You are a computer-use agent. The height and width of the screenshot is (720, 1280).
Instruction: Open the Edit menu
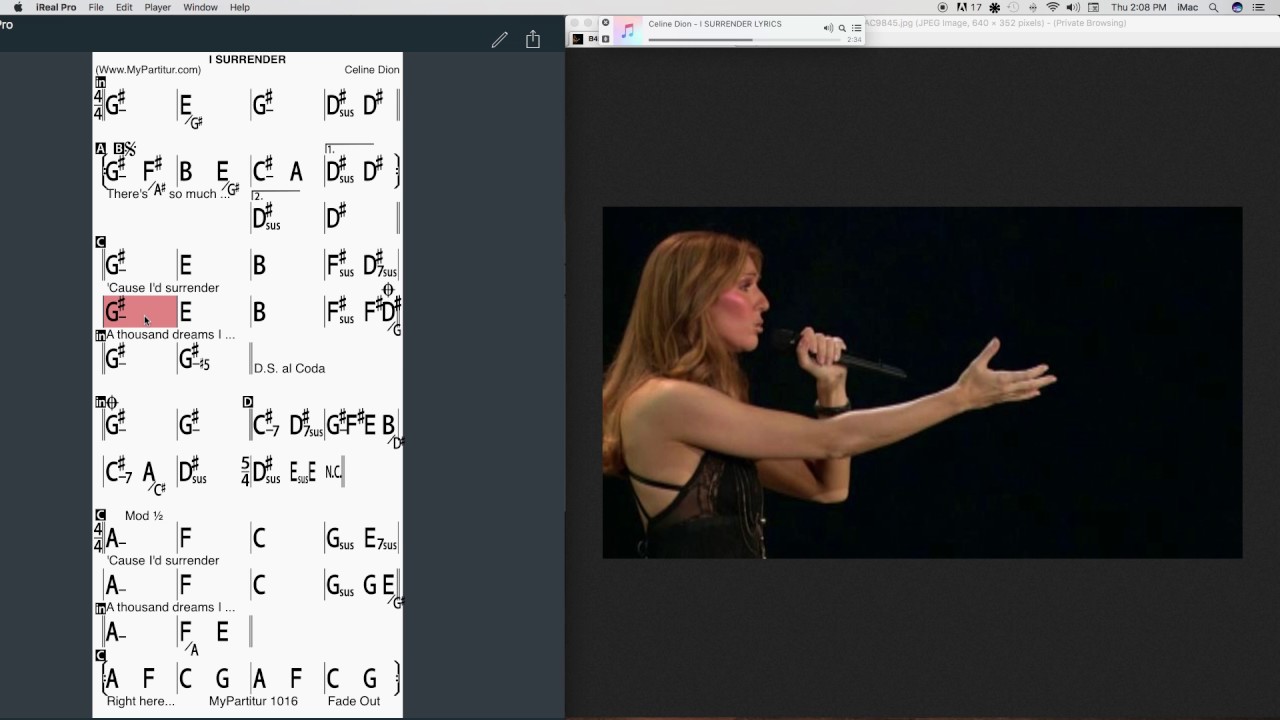(x=124, y=7)
